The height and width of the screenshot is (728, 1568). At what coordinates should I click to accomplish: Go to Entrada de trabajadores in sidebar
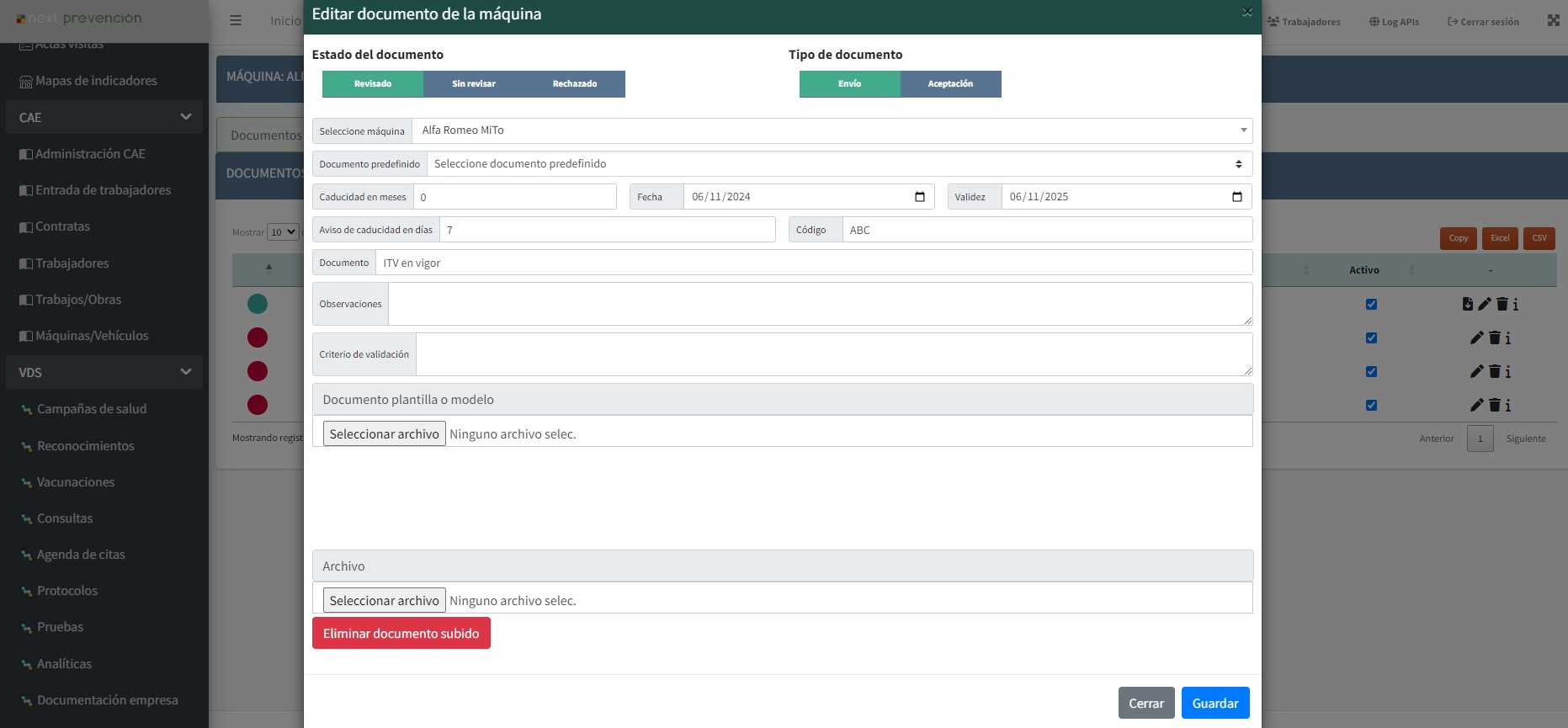pyautogui.click(x=103, y=190)
